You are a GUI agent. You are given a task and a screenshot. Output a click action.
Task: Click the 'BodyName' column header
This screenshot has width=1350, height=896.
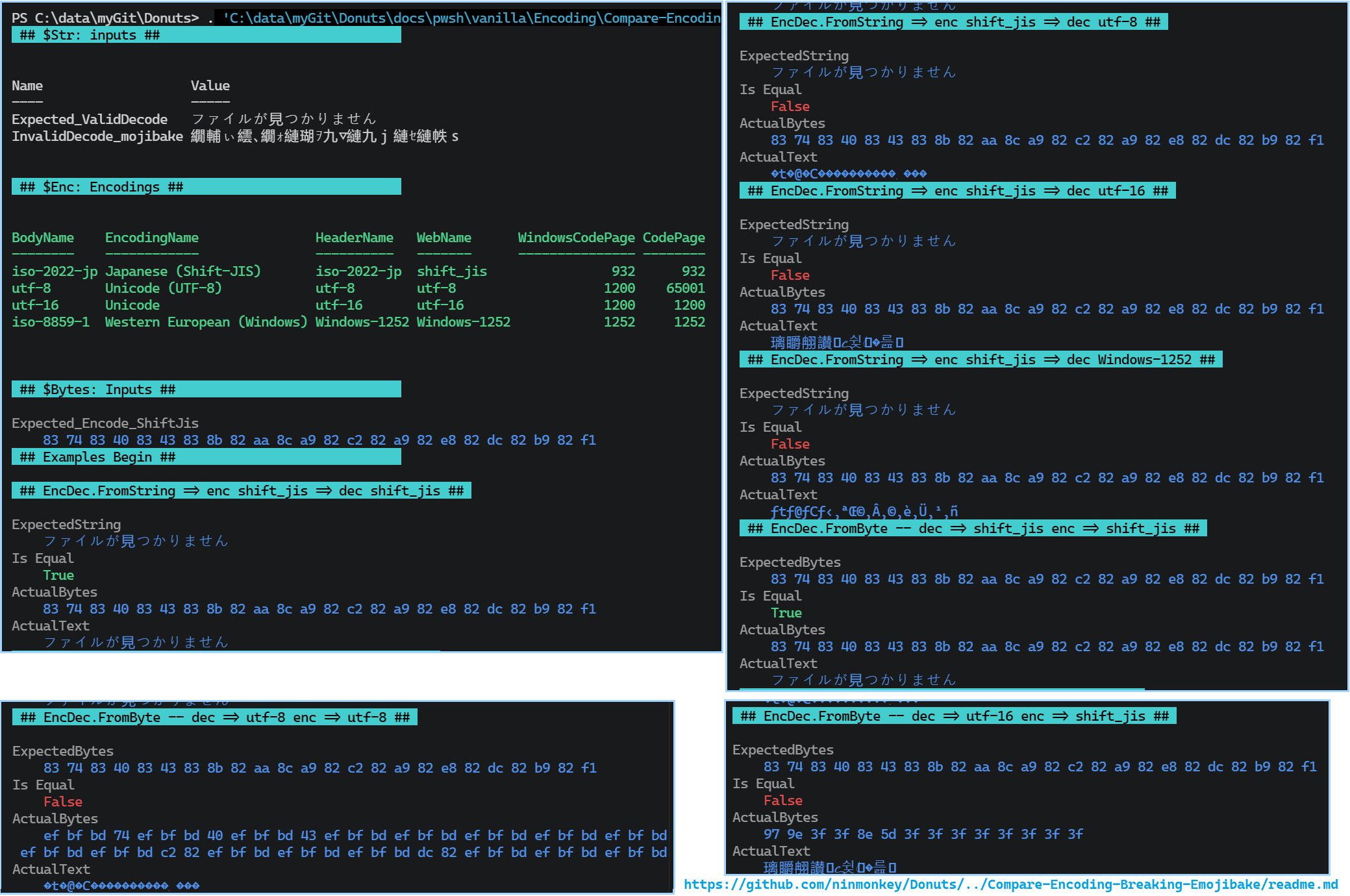pyautogui.click(x=43, y=238)
